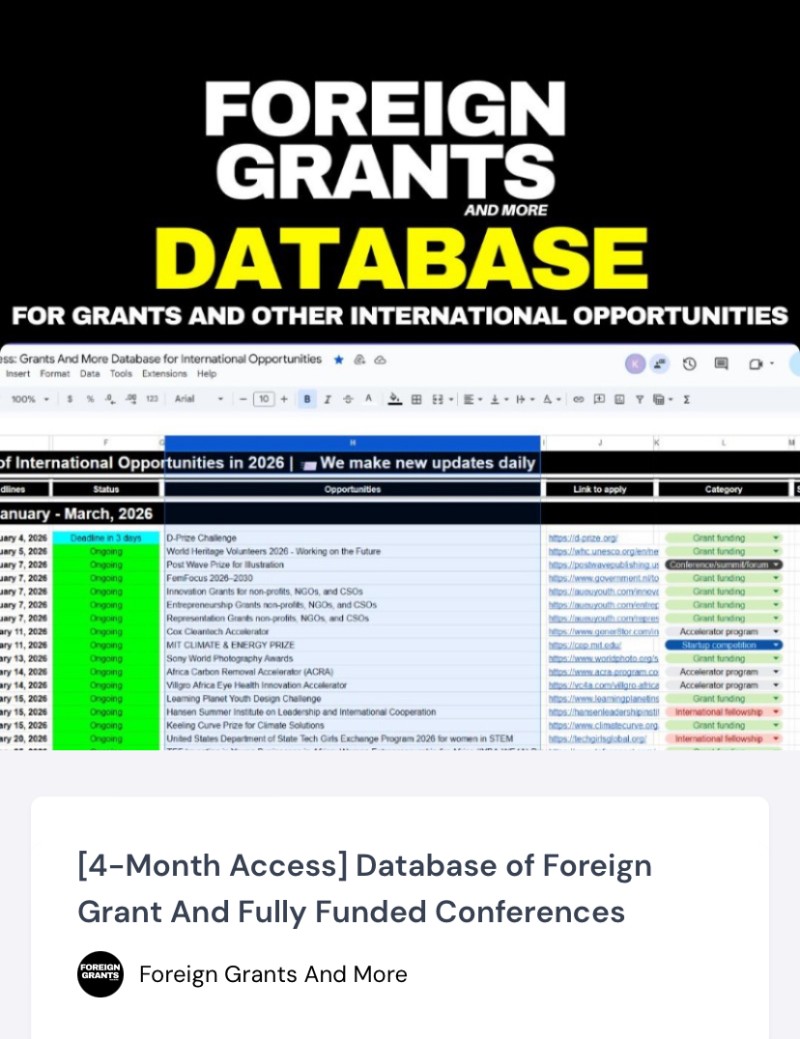Click the Foreign Grants seller logo avatar

point(100,974)
